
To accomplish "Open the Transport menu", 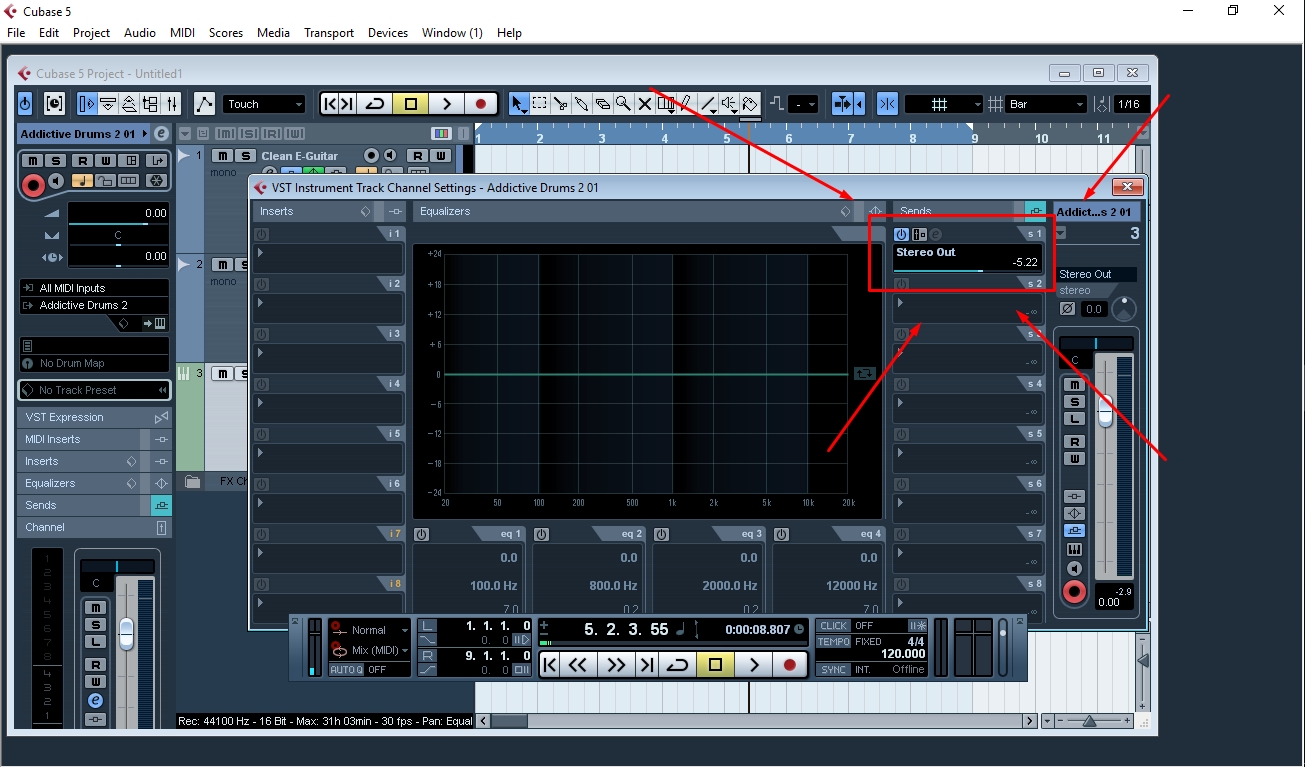I will [329, 33].
